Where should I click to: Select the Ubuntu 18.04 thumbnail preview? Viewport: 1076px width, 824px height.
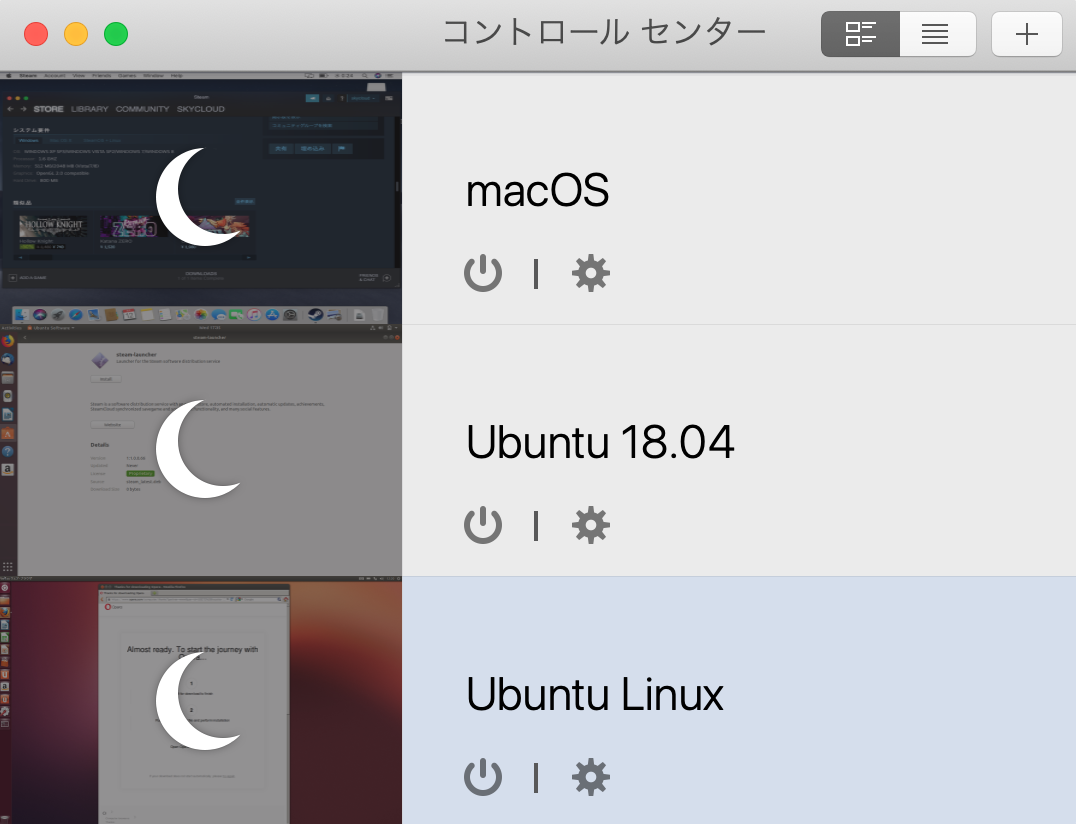pyautogui.click(x=201, y=450)
